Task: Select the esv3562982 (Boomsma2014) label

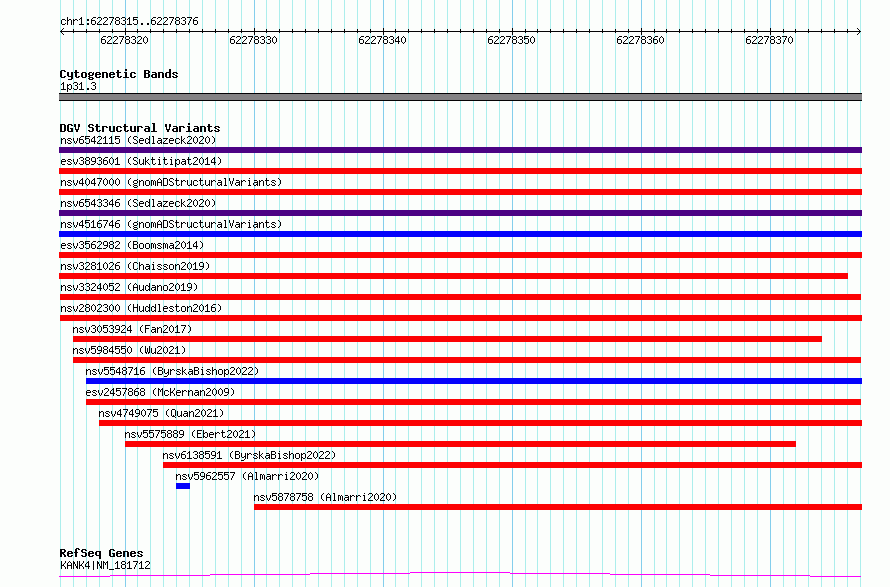Action: pyautogui.click(x=132, y=245)
